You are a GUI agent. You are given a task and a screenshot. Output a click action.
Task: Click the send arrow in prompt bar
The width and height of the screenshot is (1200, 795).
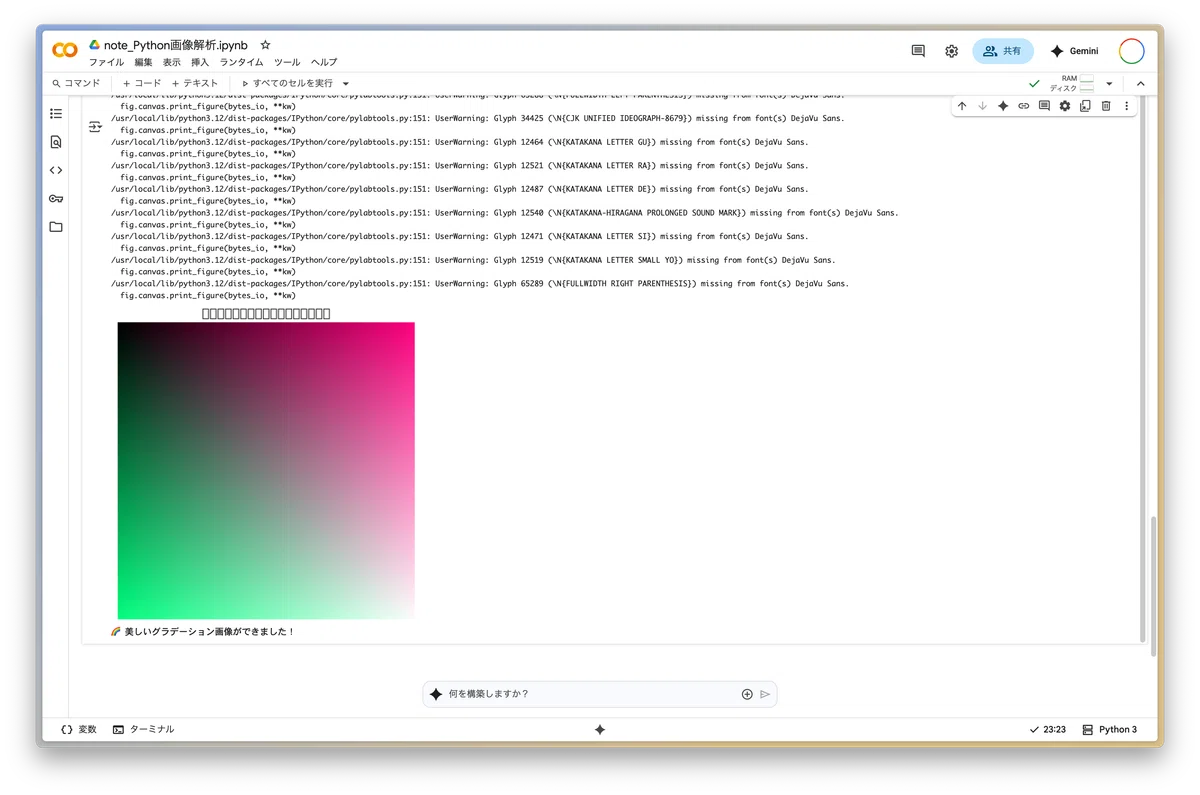point(765,694)
